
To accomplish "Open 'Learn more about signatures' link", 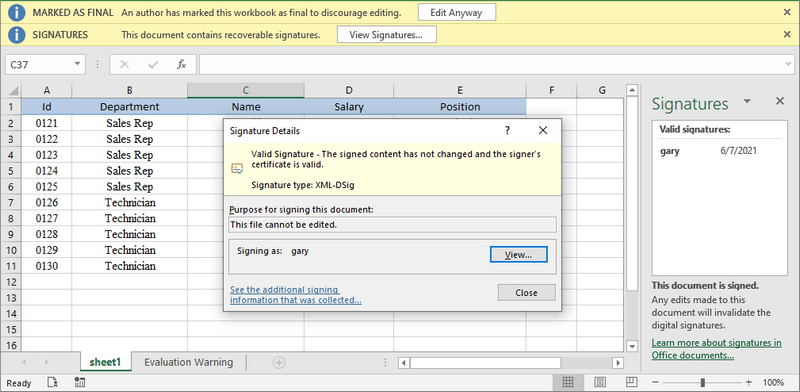I will [x=716, y=349].
